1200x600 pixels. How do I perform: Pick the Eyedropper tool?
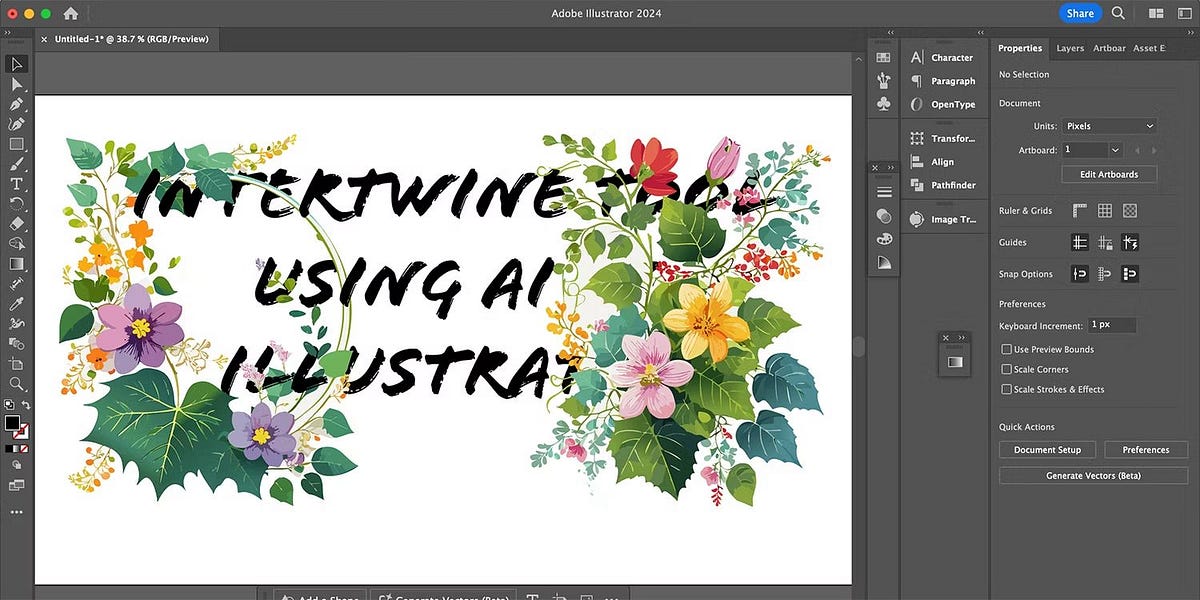point(16,304)
